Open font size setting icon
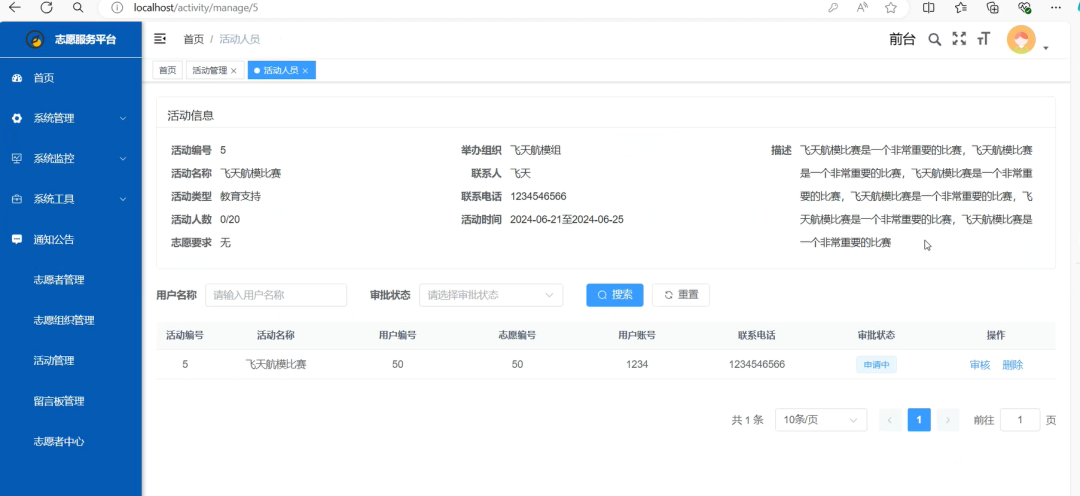 tap(983, 39)
